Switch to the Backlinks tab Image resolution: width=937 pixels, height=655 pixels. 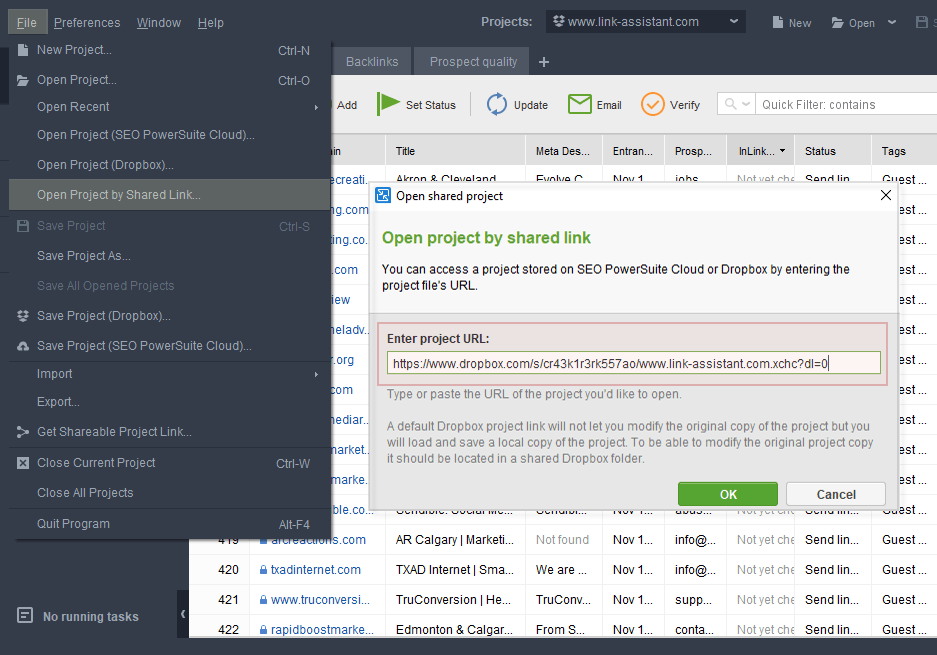(372, 62)
